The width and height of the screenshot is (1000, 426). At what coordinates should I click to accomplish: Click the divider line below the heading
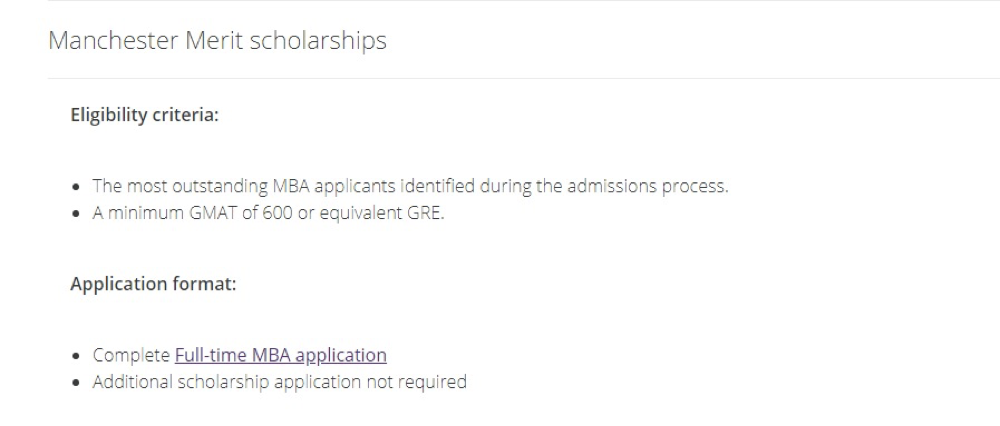[x=524, y=78]
